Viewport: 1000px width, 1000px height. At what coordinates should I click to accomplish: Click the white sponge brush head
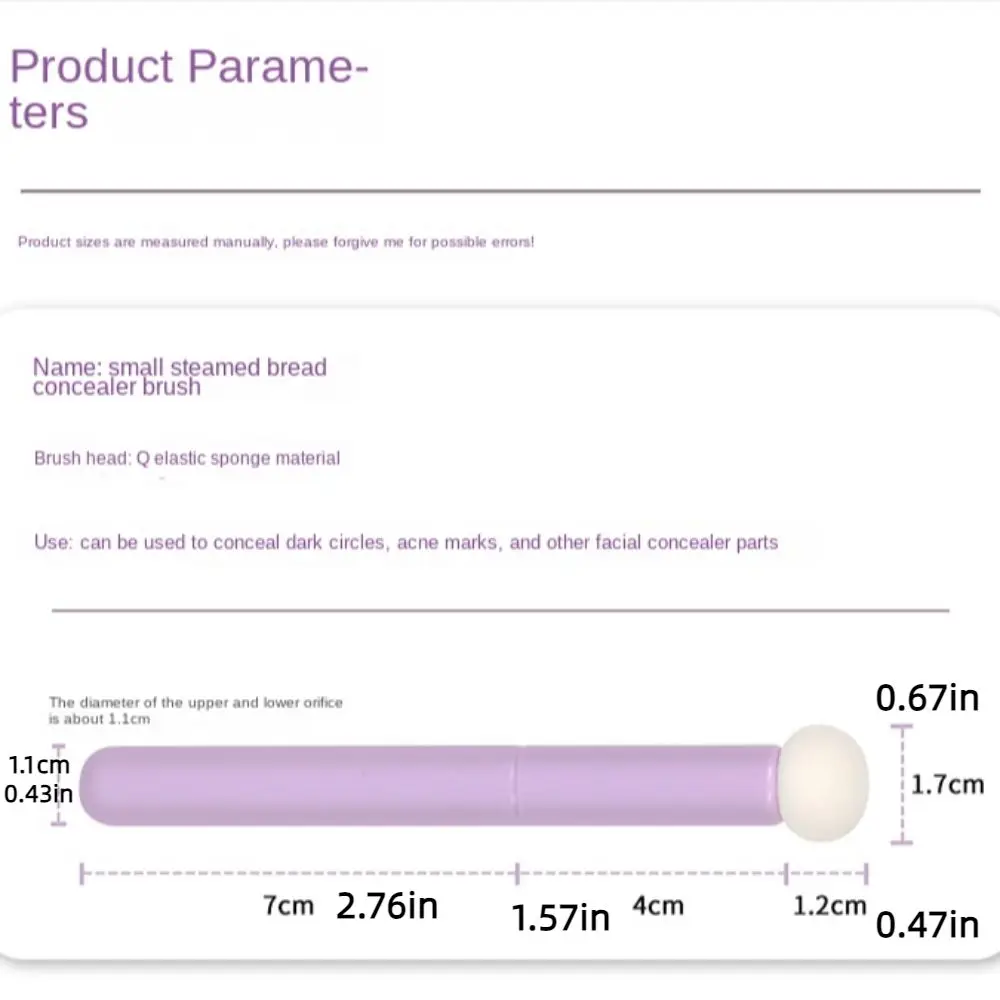click(x=823, y=783)
